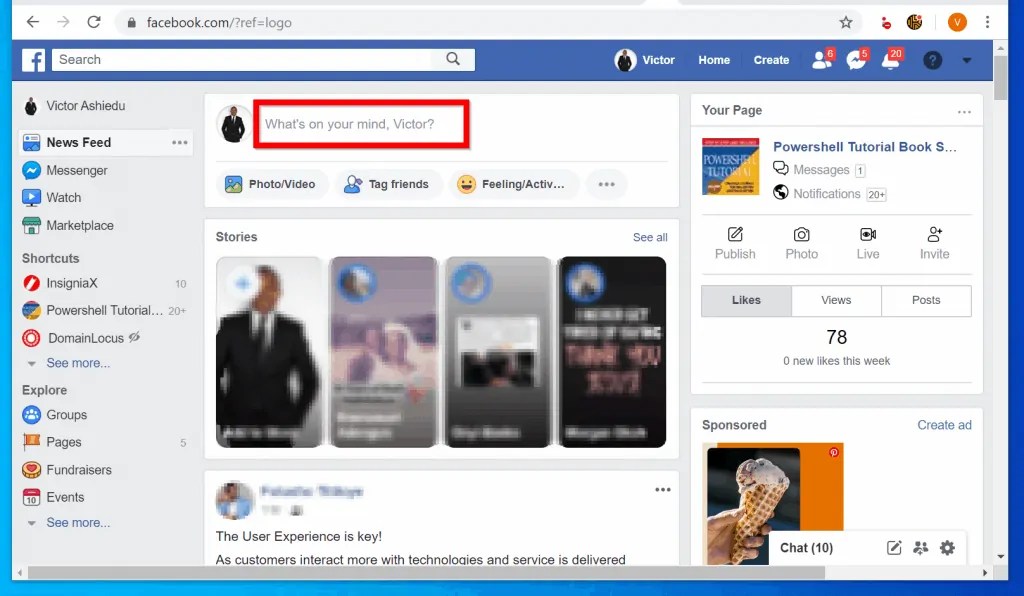Image resolution: width=1024 pixels, height=596 pixels.
Task: Go to Home from the top menu
Action: tap(713, 60)
